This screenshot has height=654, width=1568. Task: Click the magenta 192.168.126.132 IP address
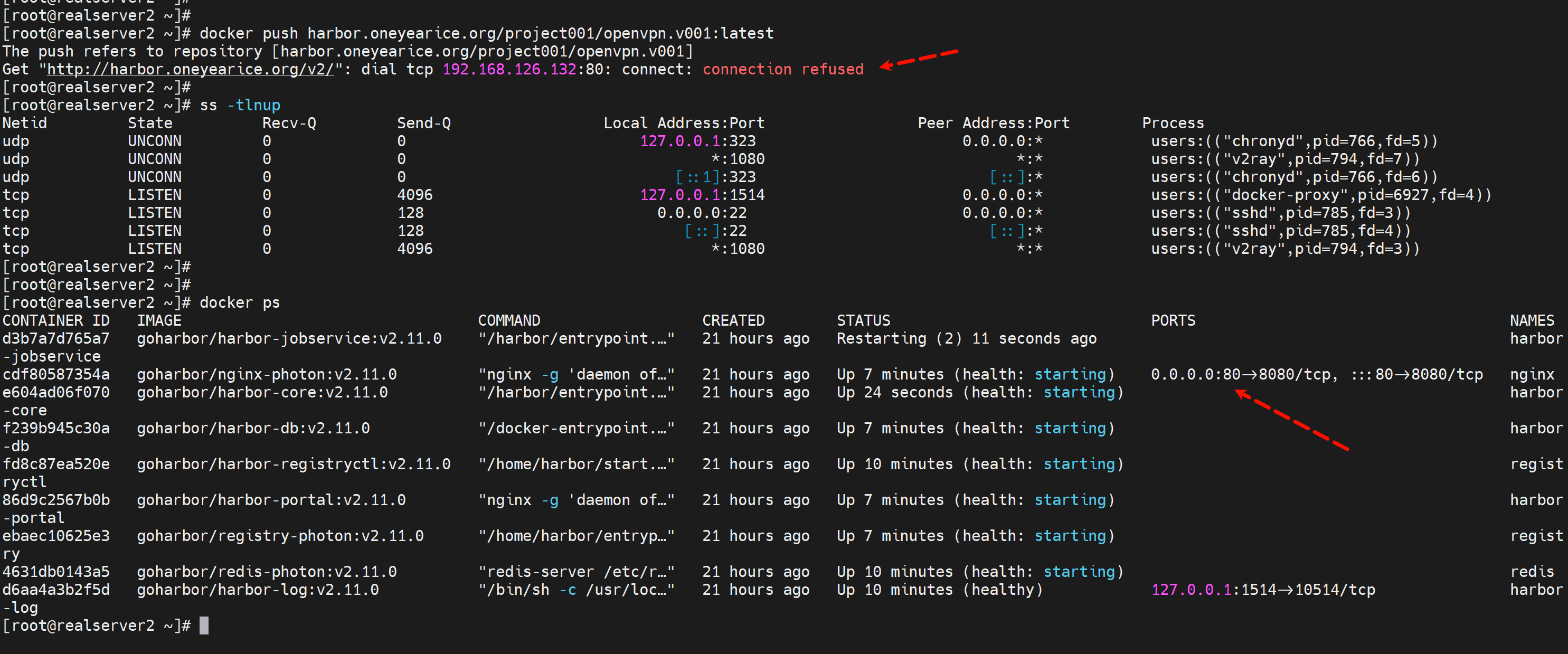(x=509, y=69)
